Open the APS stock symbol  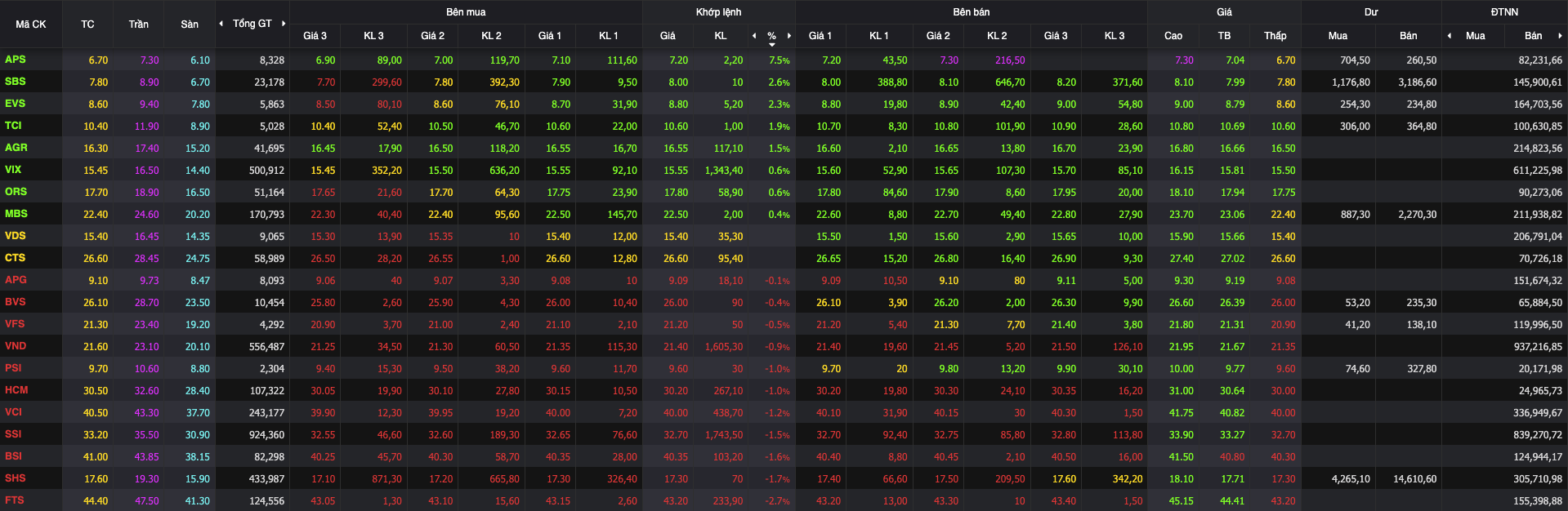click(16, 60)
